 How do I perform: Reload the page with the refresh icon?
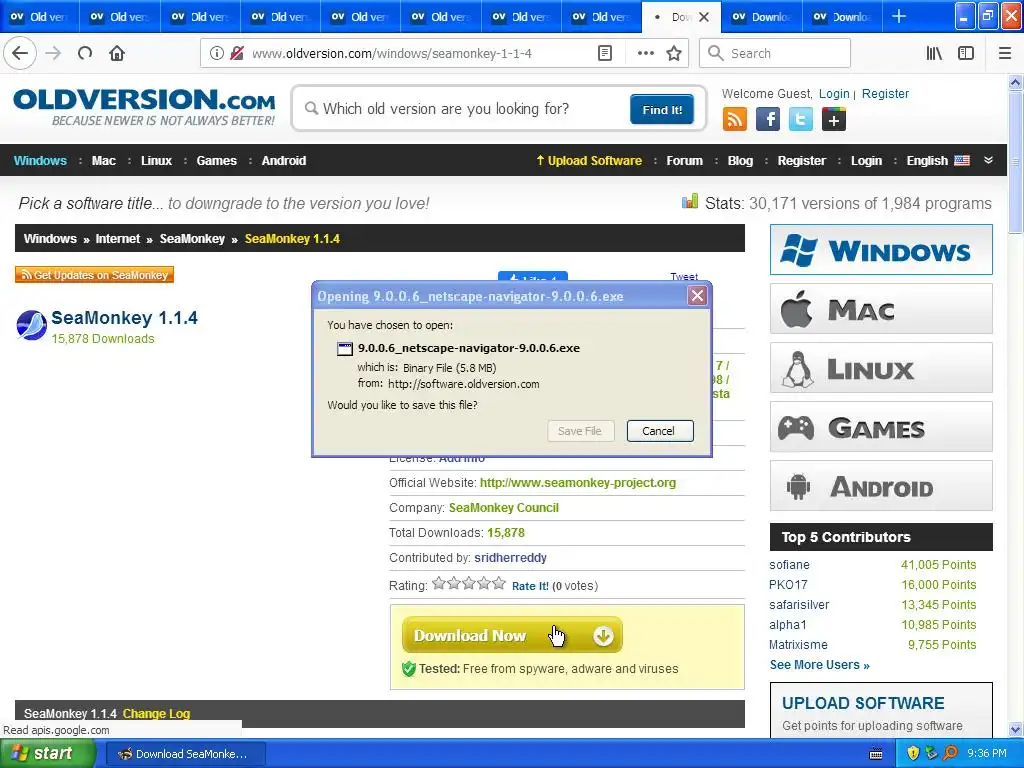coord(85,54)
